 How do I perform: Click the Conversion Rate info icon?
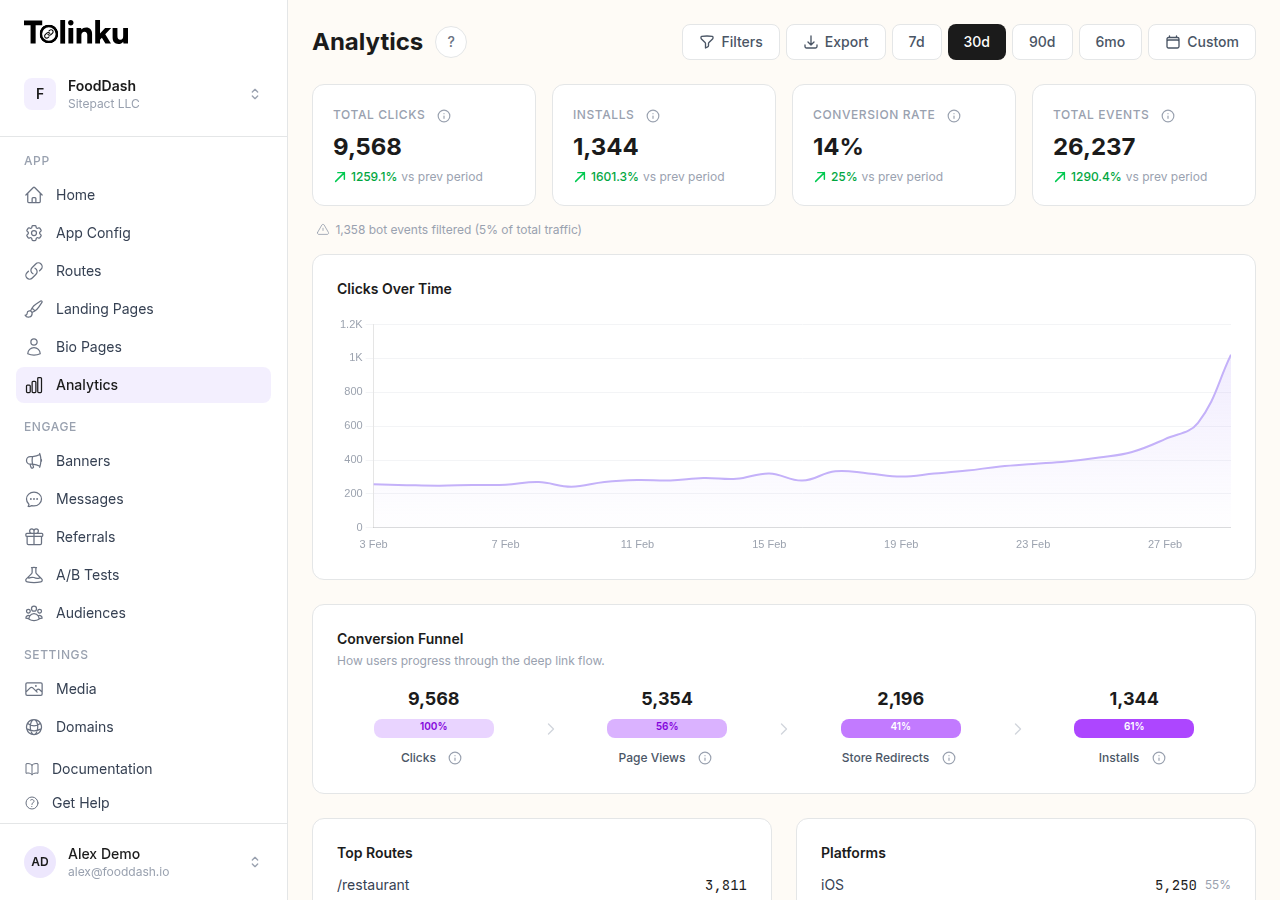953,115
